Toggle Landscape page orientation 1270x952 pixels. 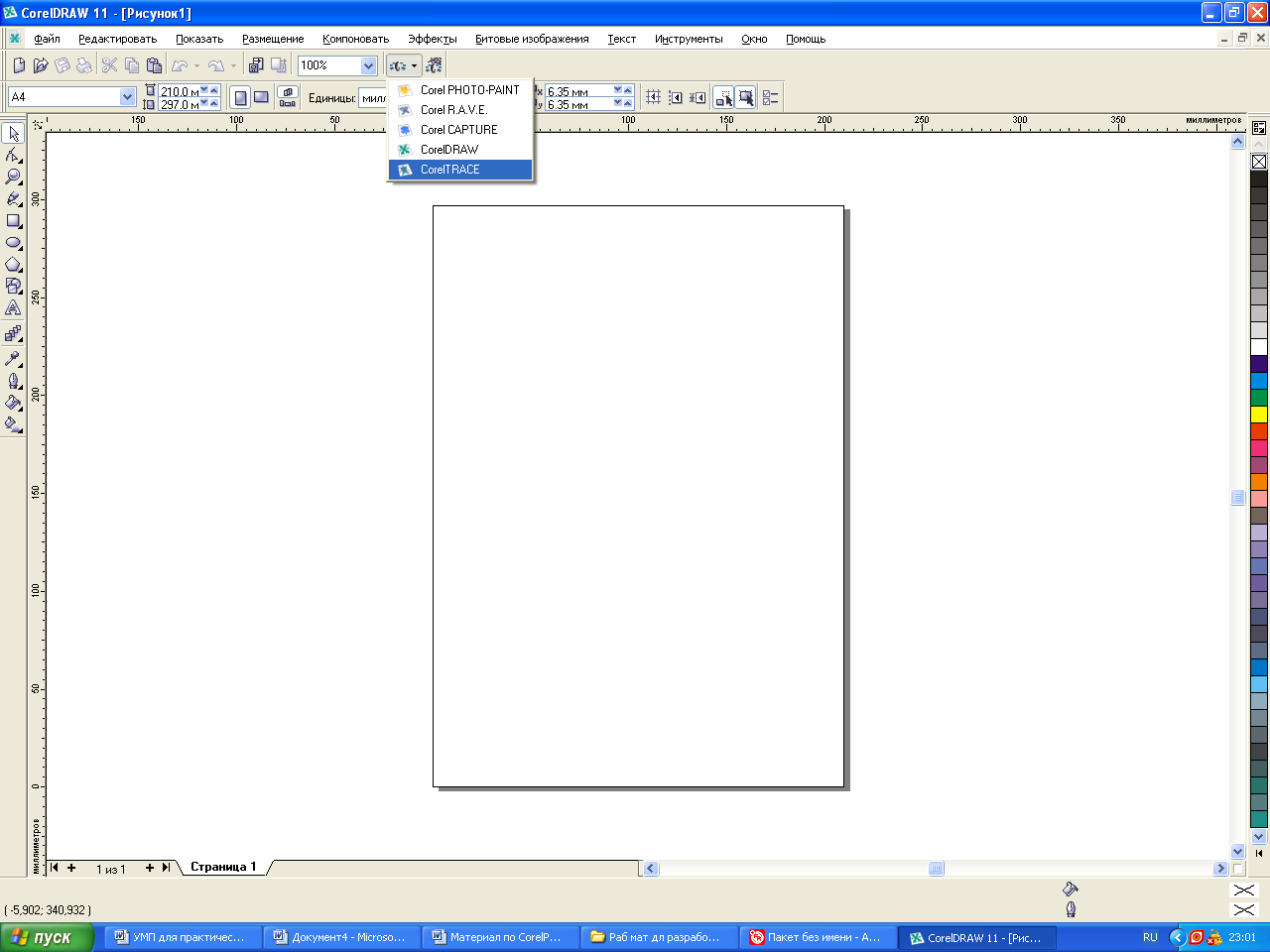click(261, 97)
